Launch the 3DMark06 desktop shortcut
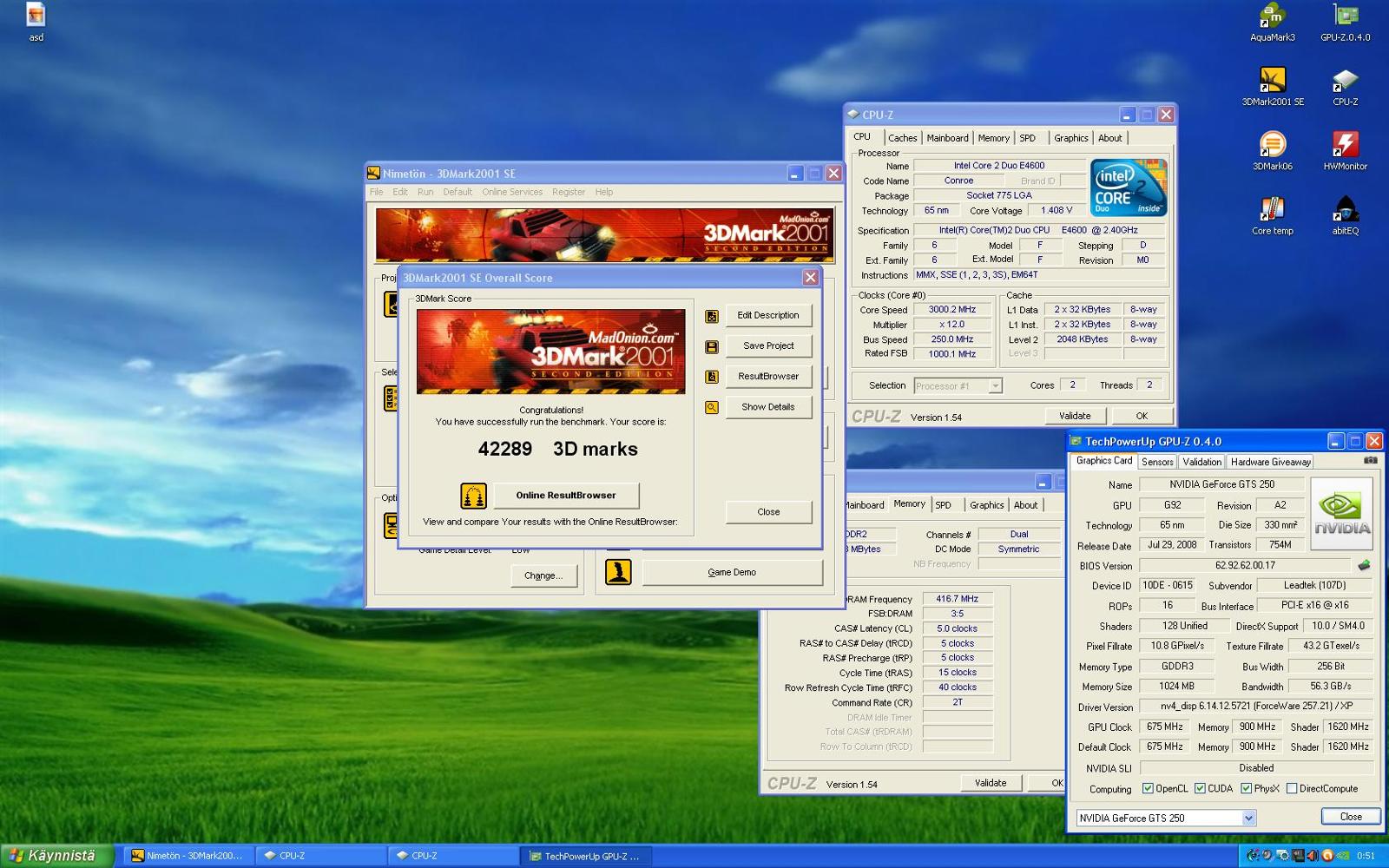Image resolution: width=1389 pixels, height=868 pixels. click(x=1272, y=150)
